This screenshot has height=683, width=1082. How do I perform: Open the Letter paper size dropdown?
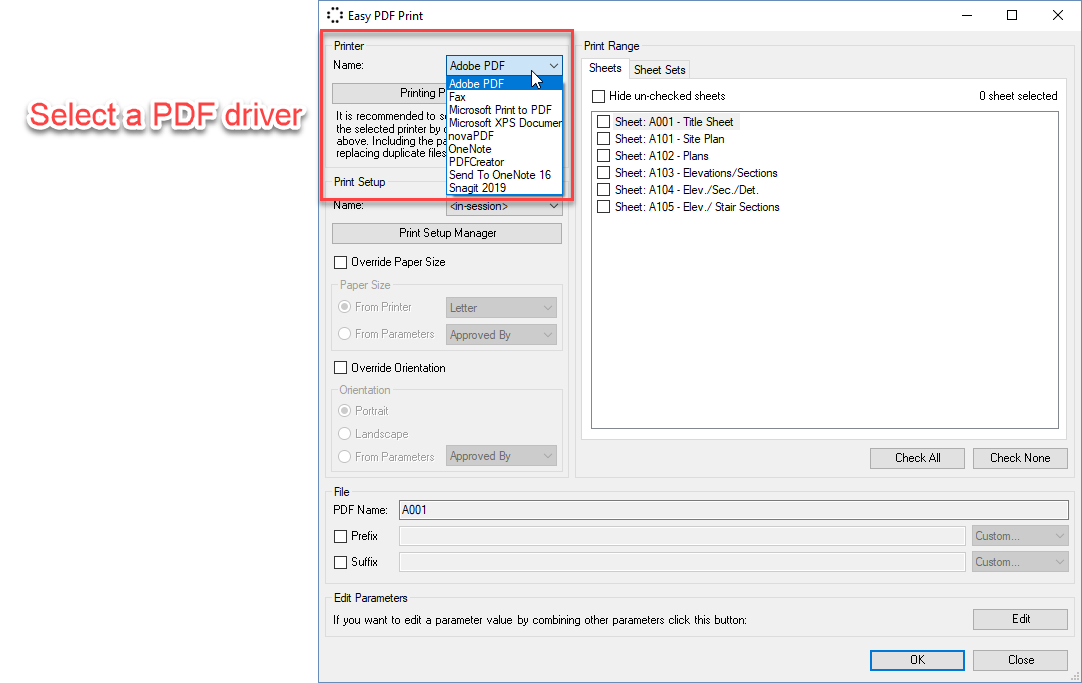502,308
